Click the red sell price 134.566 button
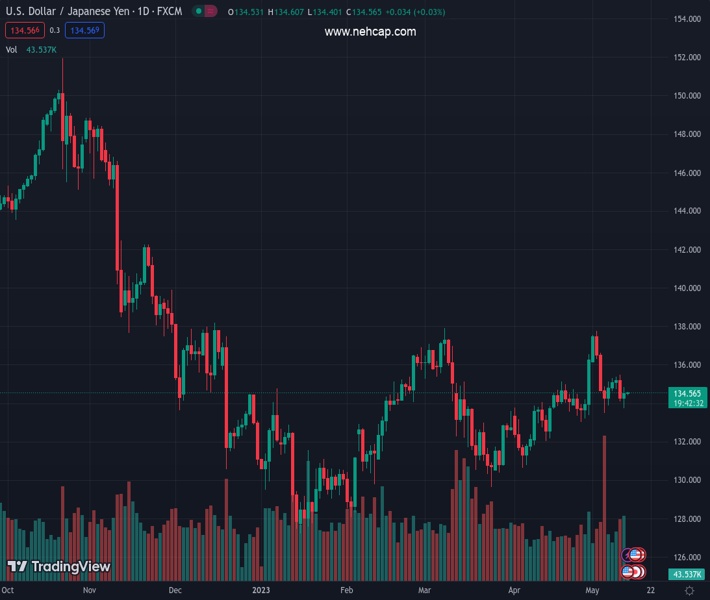710x600 pixels. (24, 30)
